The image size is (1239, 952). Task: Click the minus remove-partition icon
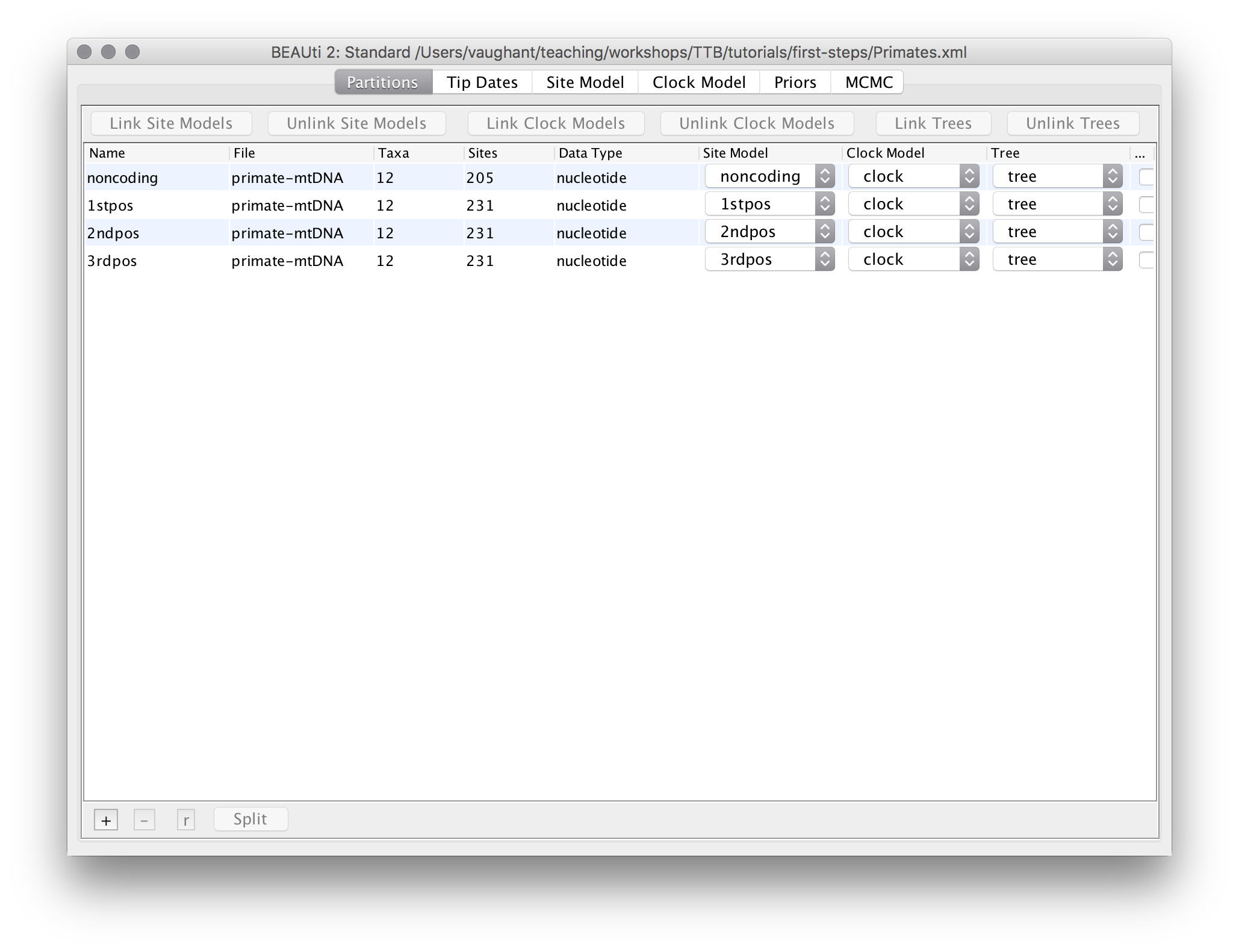(x=144, y=820)
